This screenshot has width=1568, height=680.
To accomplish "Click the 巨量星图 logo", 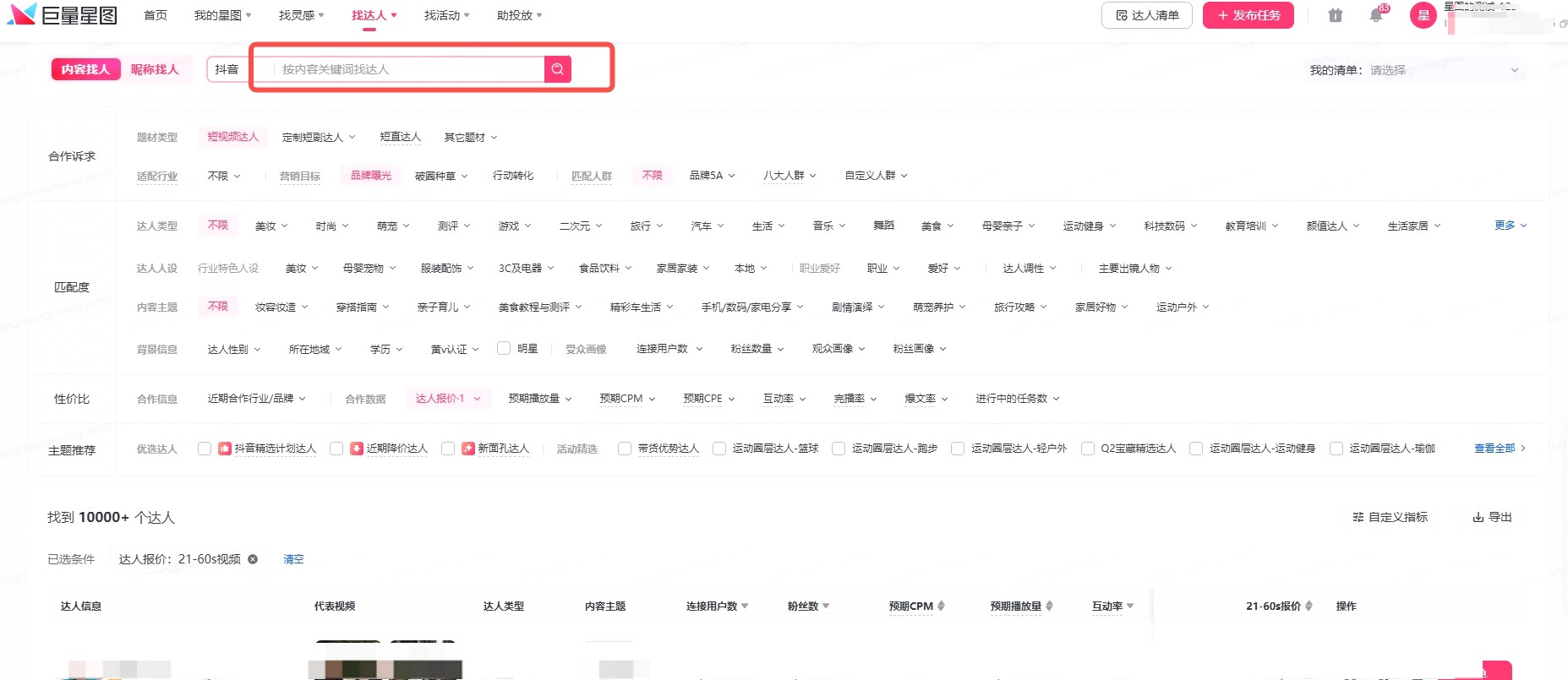I will pos(62,14).
